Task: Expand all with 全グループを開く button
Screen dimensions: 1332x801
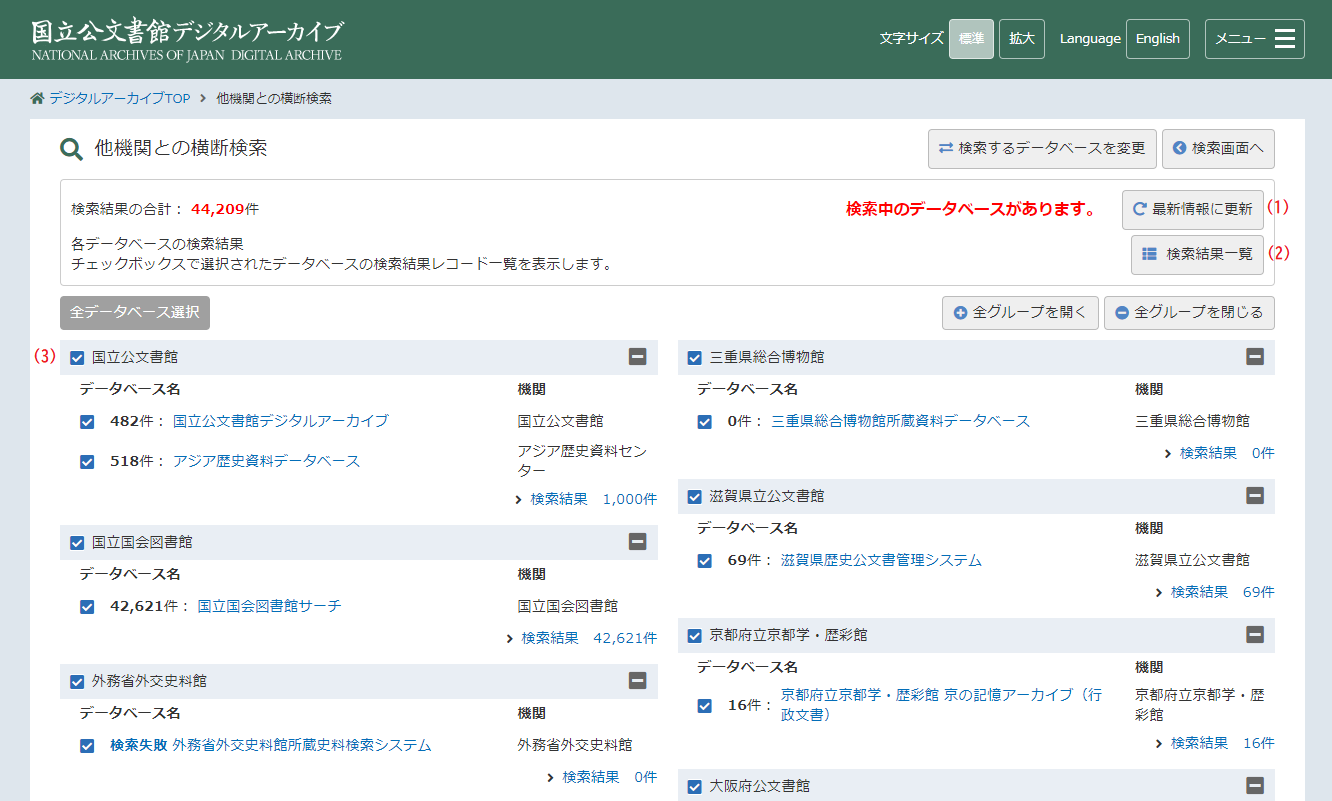Action: pos(1020,312)
